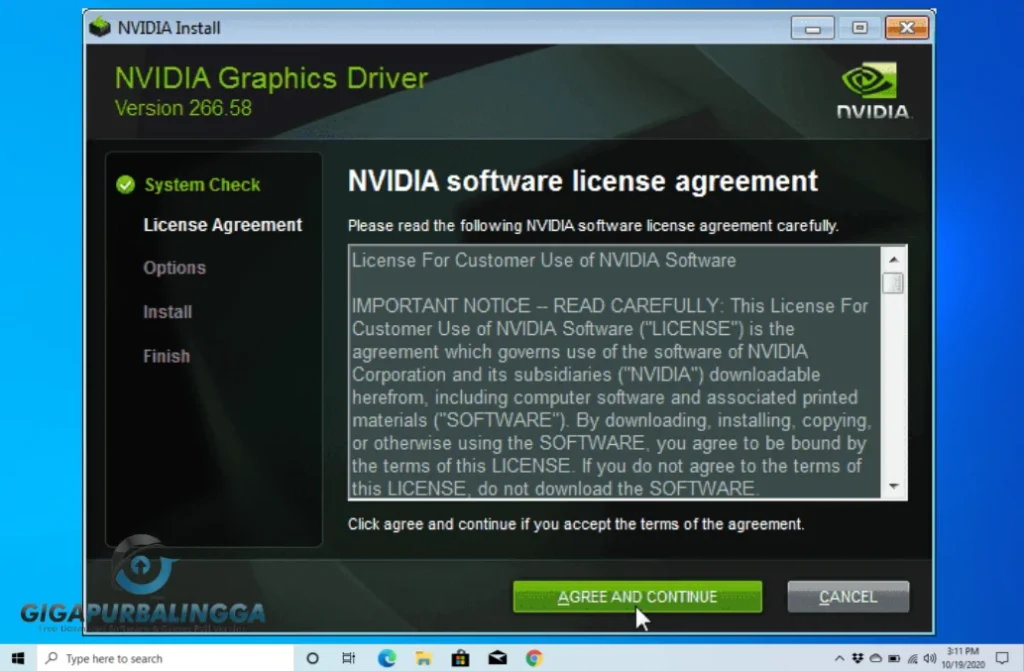Select the Finish step in the sidebar

166,356
